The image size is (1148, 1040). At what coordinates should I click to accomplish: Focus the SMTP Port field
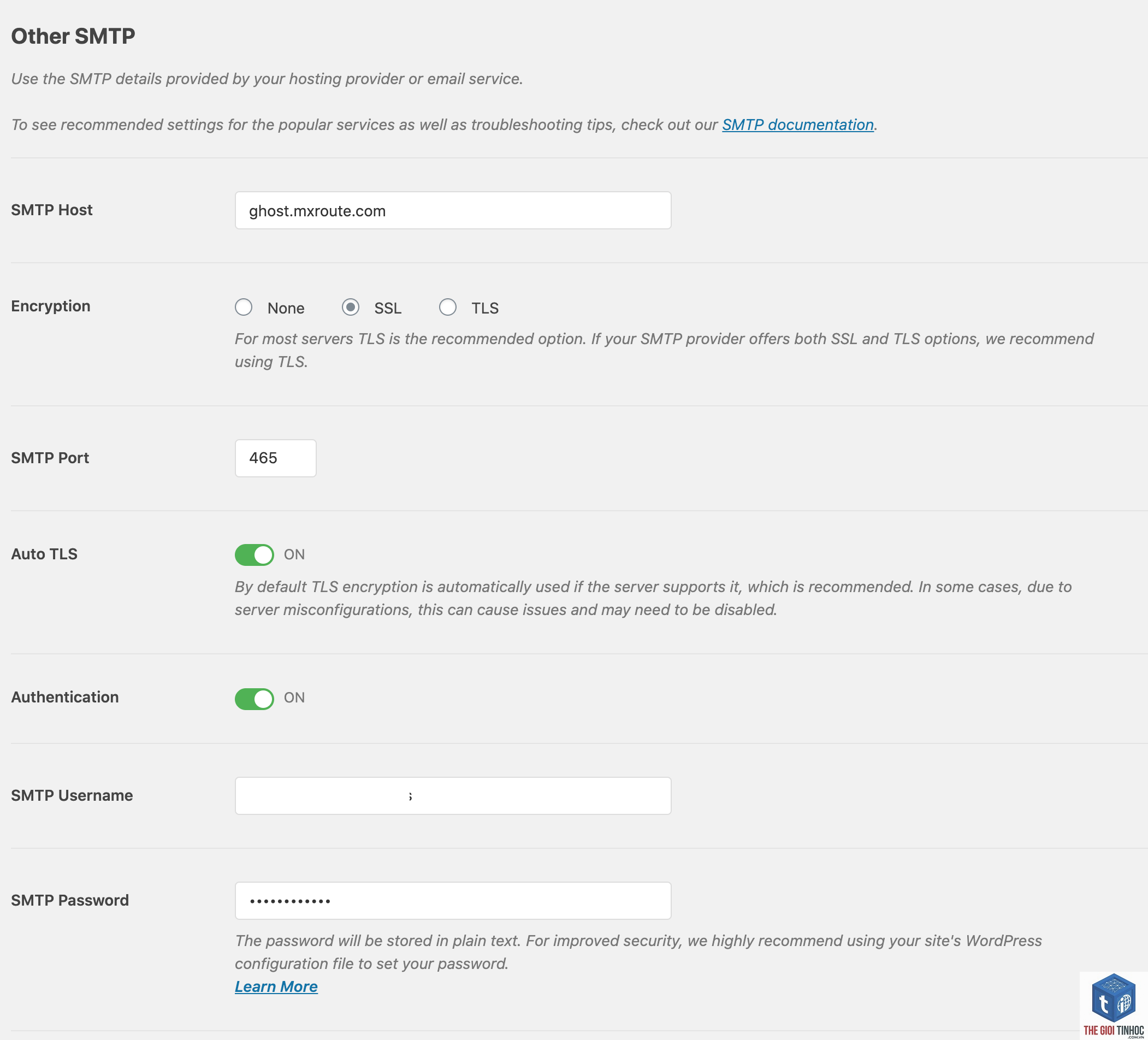(x=276, y=458)
